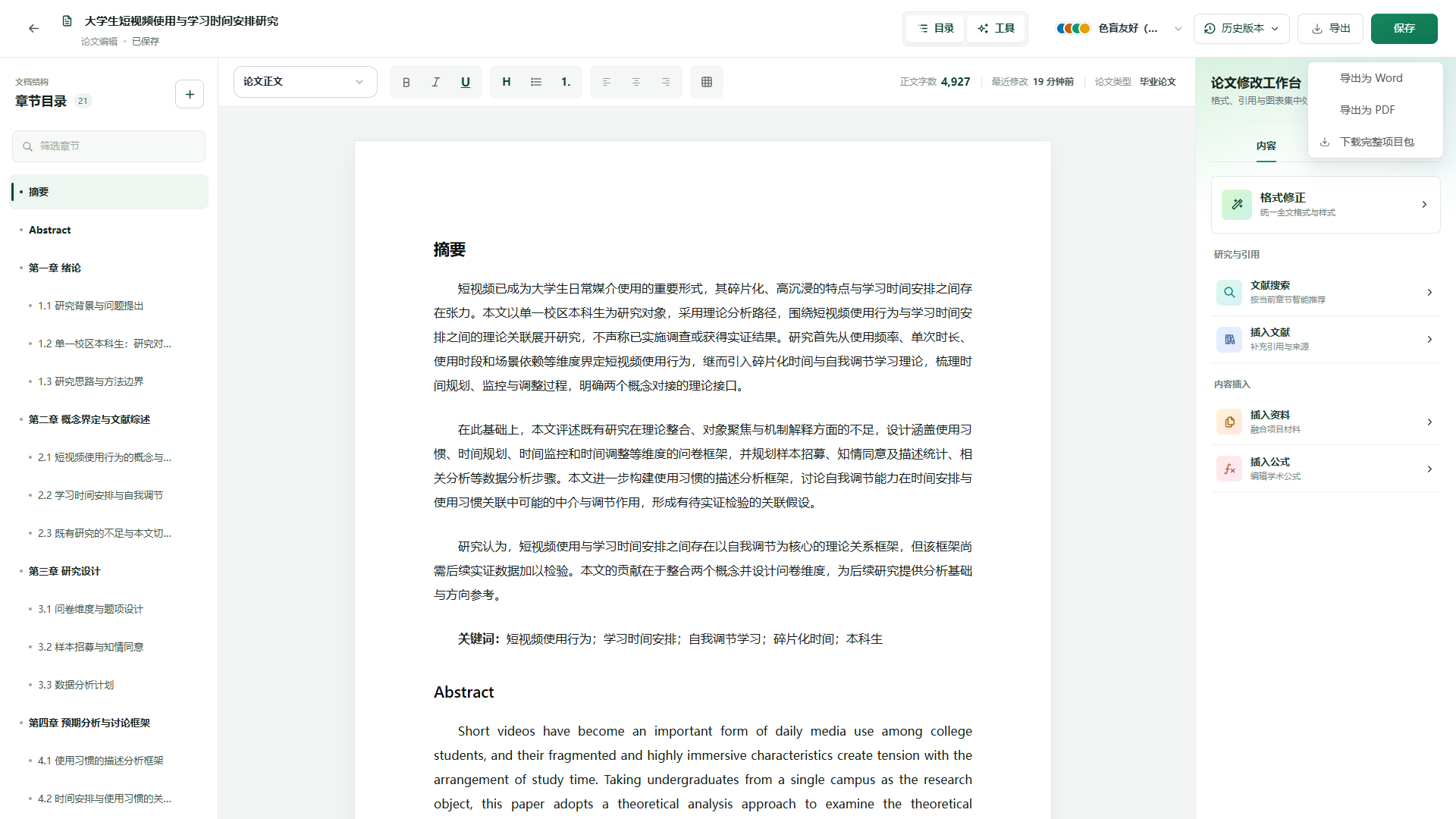Expand the 文献搜索 chevron arrow
Image resolution: width=1456 pixels, height=819 pixels.
(1429, 293)
